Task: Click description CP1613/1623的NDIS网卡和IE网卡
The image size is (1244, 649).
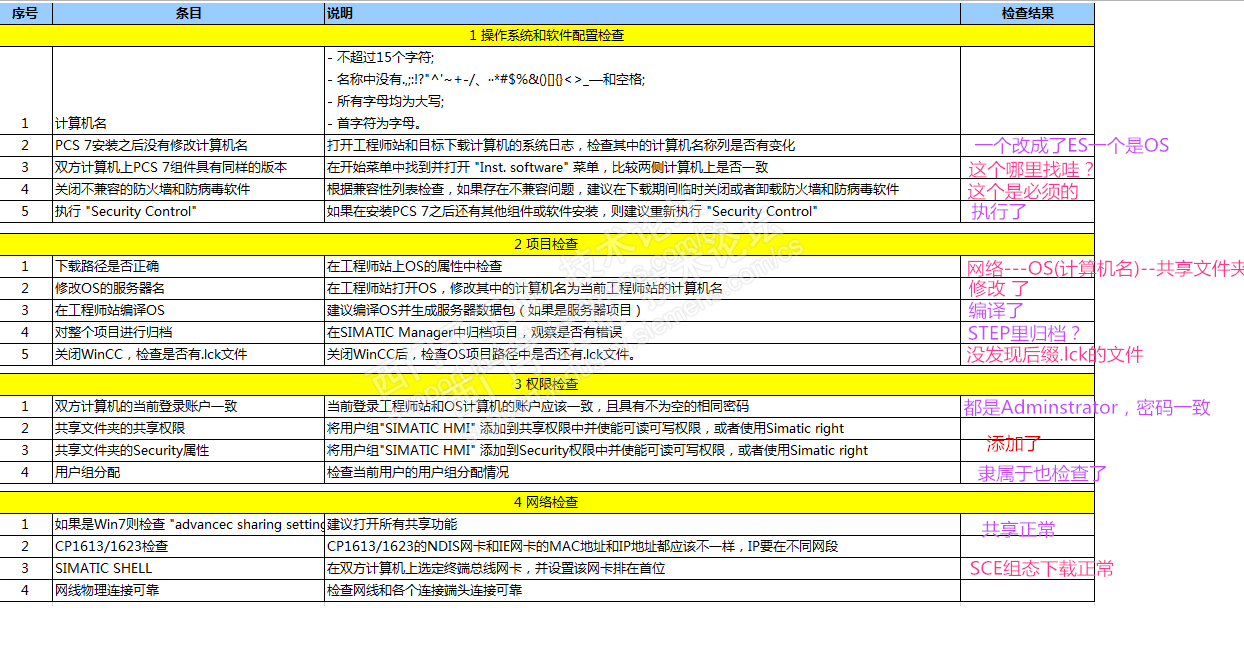Action: [582, 546]
